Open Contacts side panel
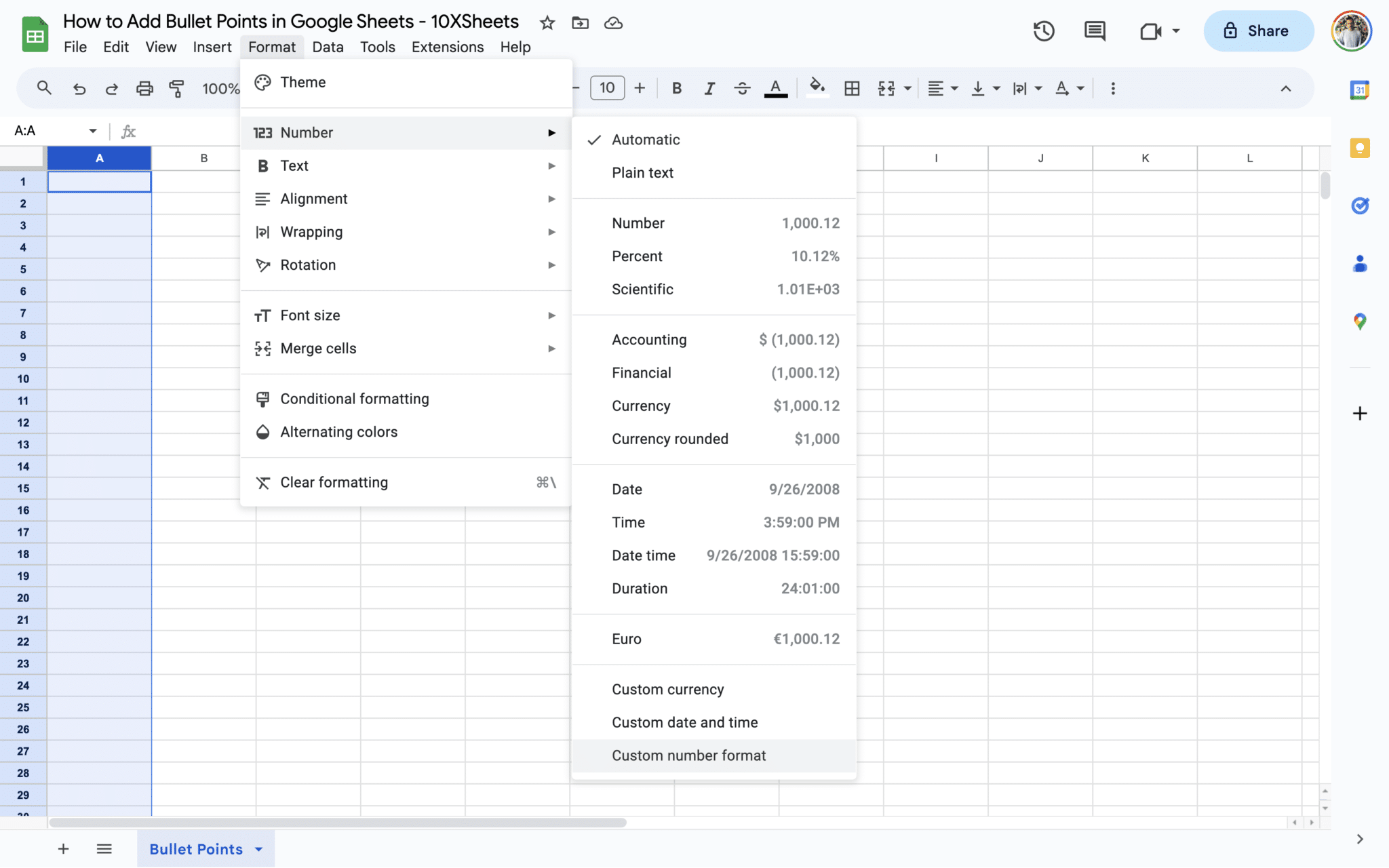Viewport: 1389px width, 868px height. tap(1359, 264)
